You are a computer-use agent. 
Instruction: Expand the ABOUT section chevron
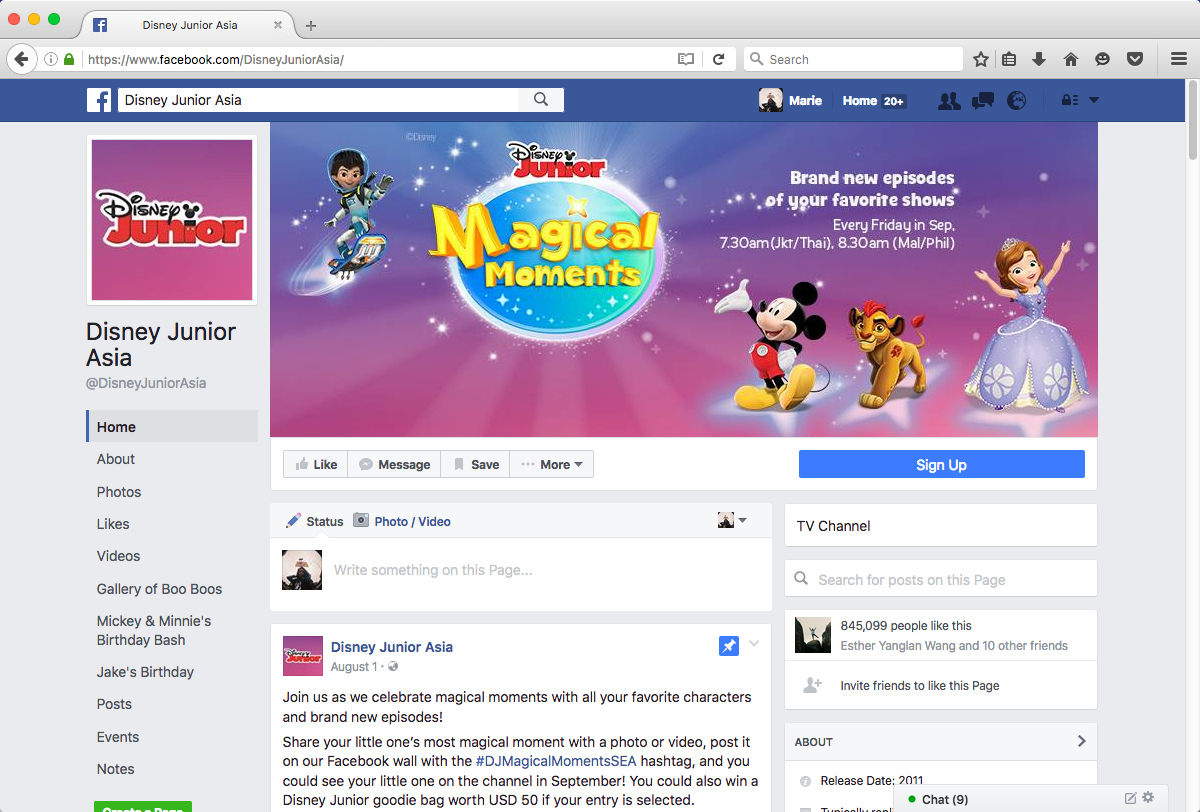1081,741
